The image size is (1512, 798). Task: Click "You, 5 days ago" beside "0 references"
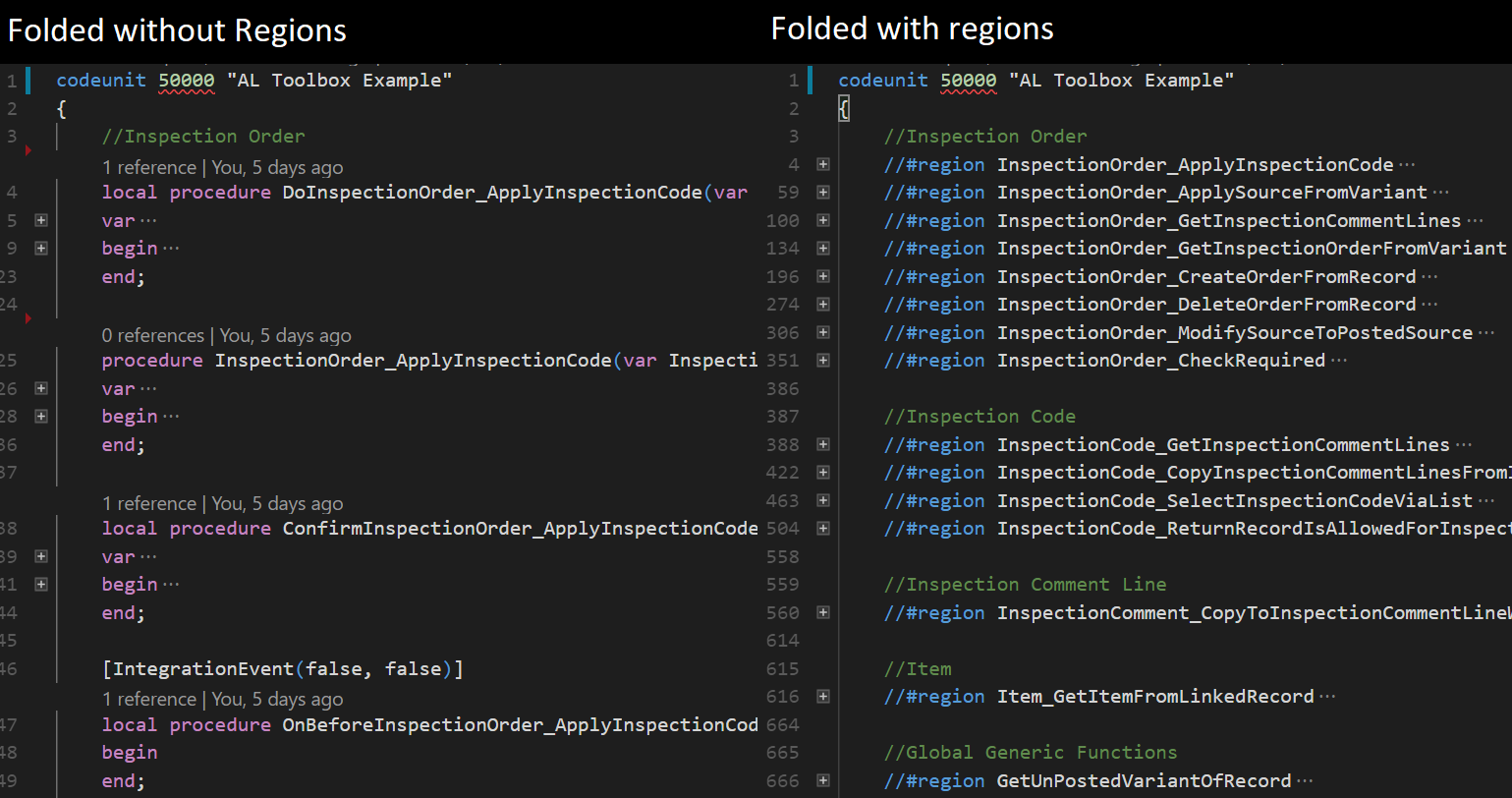[x=286, y=336]
